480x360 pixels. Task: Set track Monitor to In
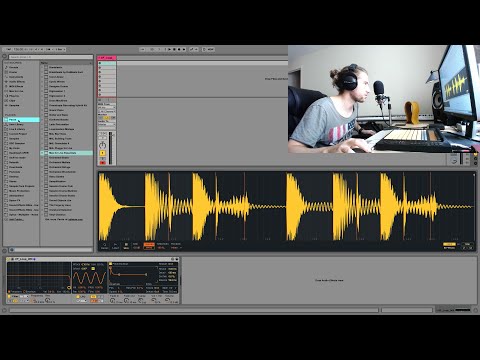100,118
